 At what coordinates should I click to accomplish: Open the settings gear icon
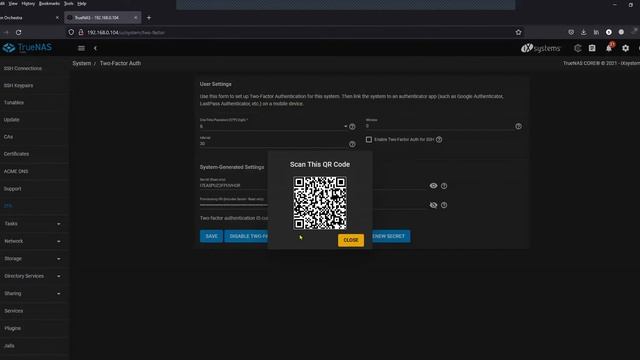[625, 48]
